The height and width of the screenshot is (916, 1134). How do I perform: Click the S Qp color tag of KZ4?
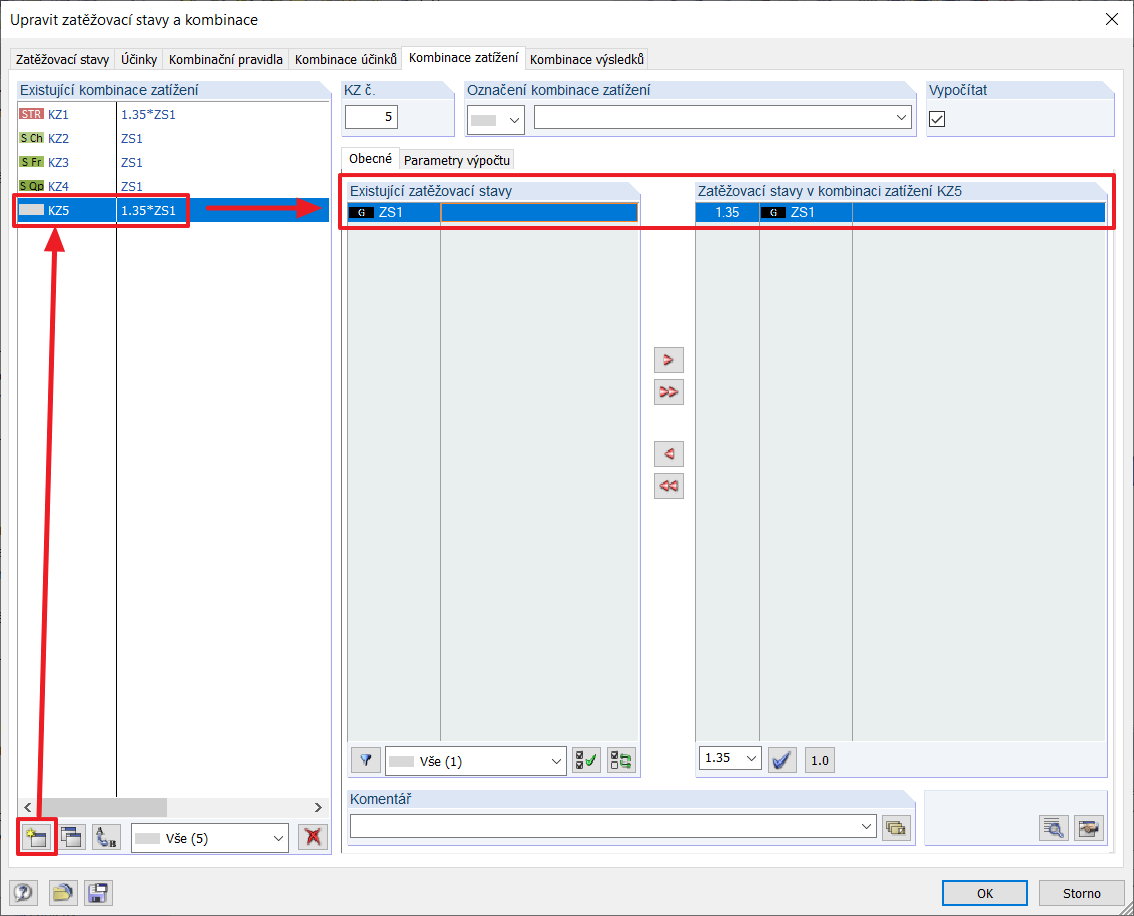pyautogui.click(x=32, y=186)
